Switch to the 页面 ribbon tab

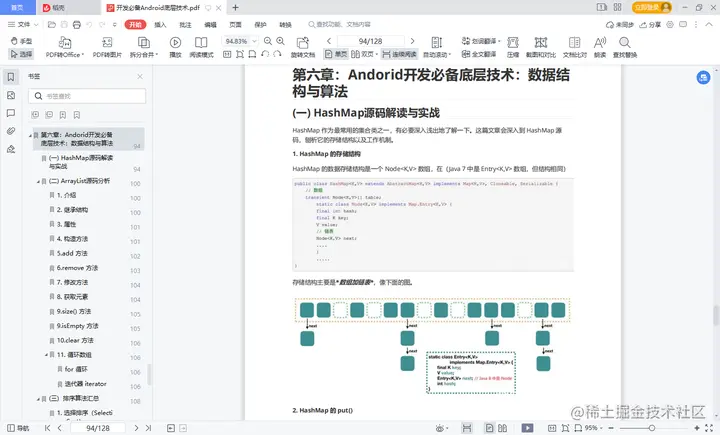coord(236,25)
